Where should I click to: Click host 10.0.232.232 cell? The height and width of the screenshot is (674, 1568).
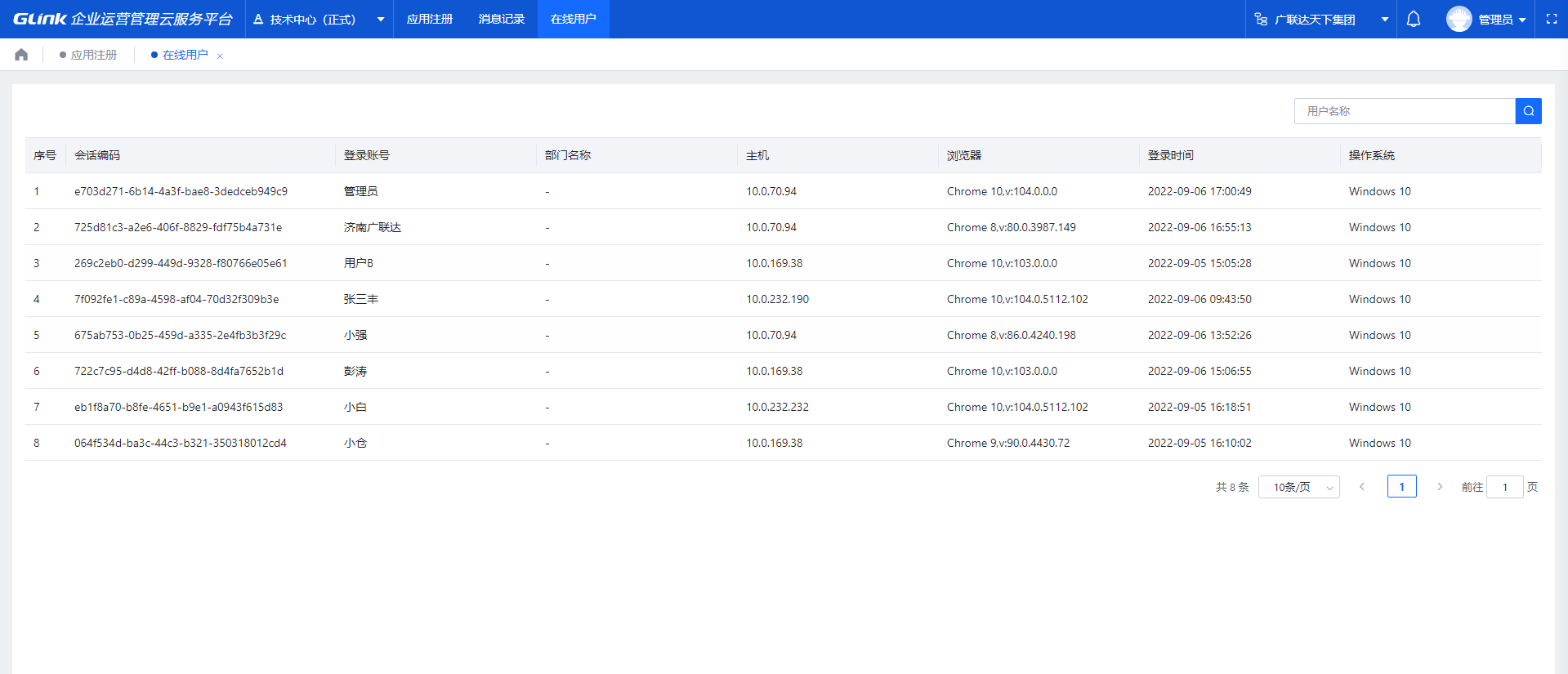(778, 407)
